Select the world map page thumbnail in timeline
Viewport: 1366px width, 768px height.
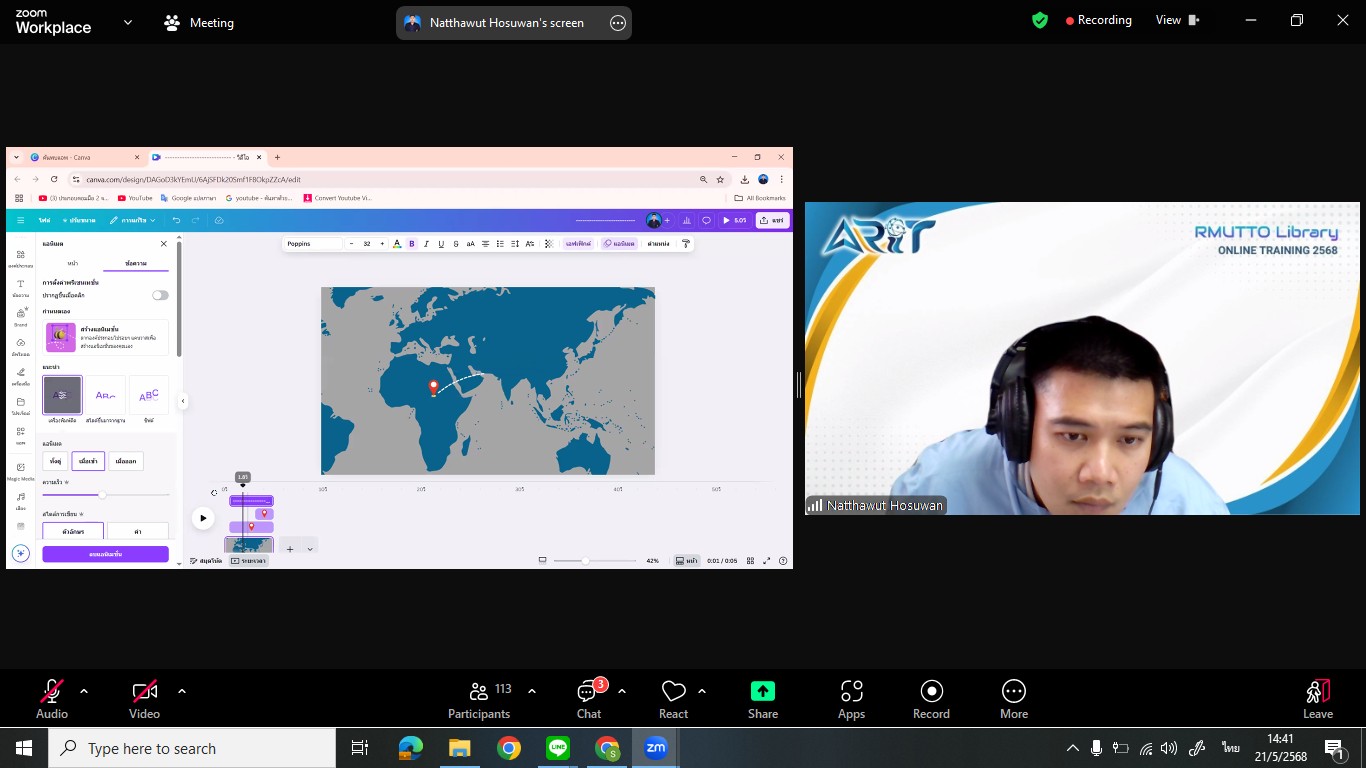249,546
